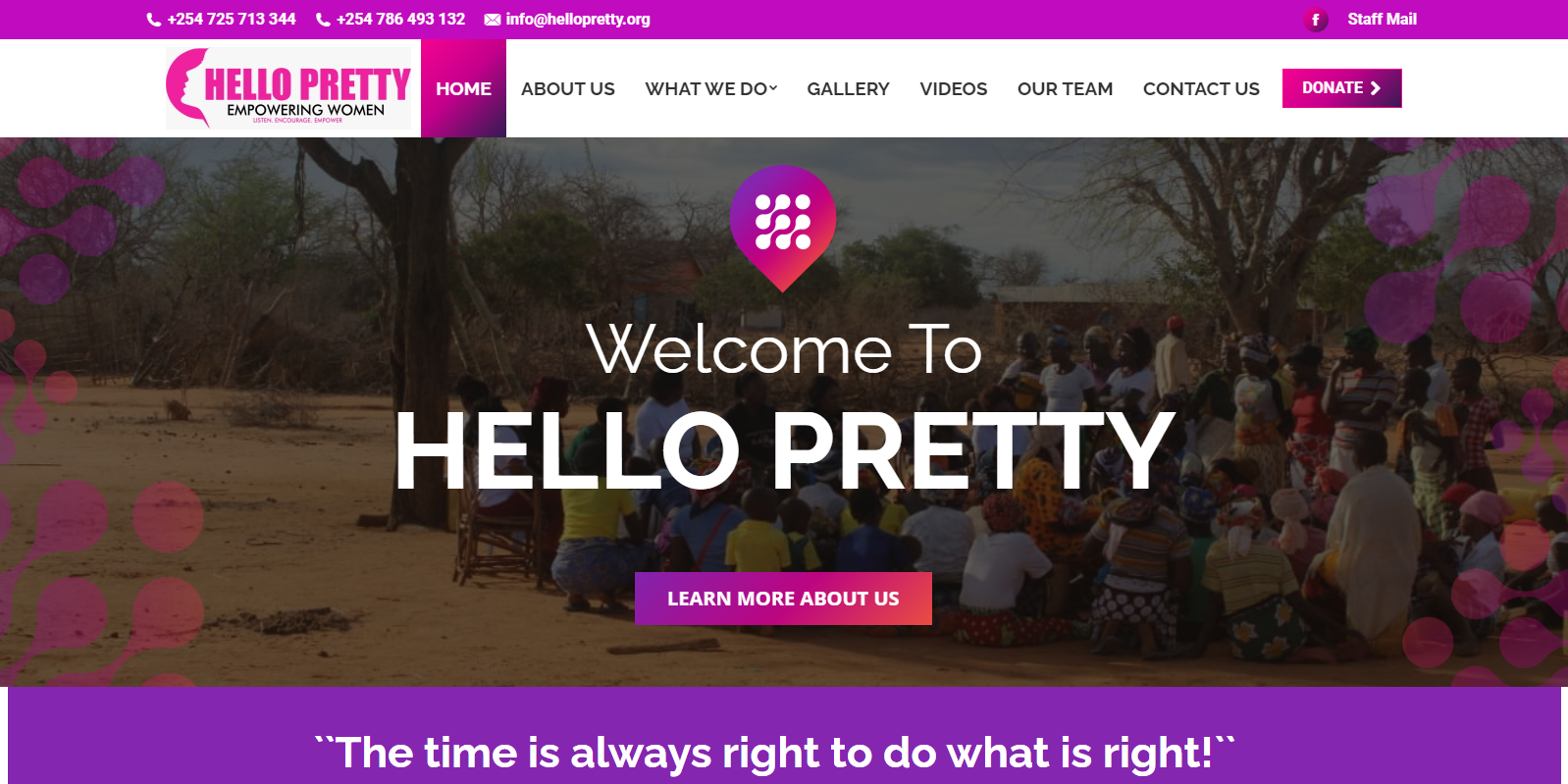
Task: Click the Facebook icon in top bar
Action: click(x=1316, y=20)
